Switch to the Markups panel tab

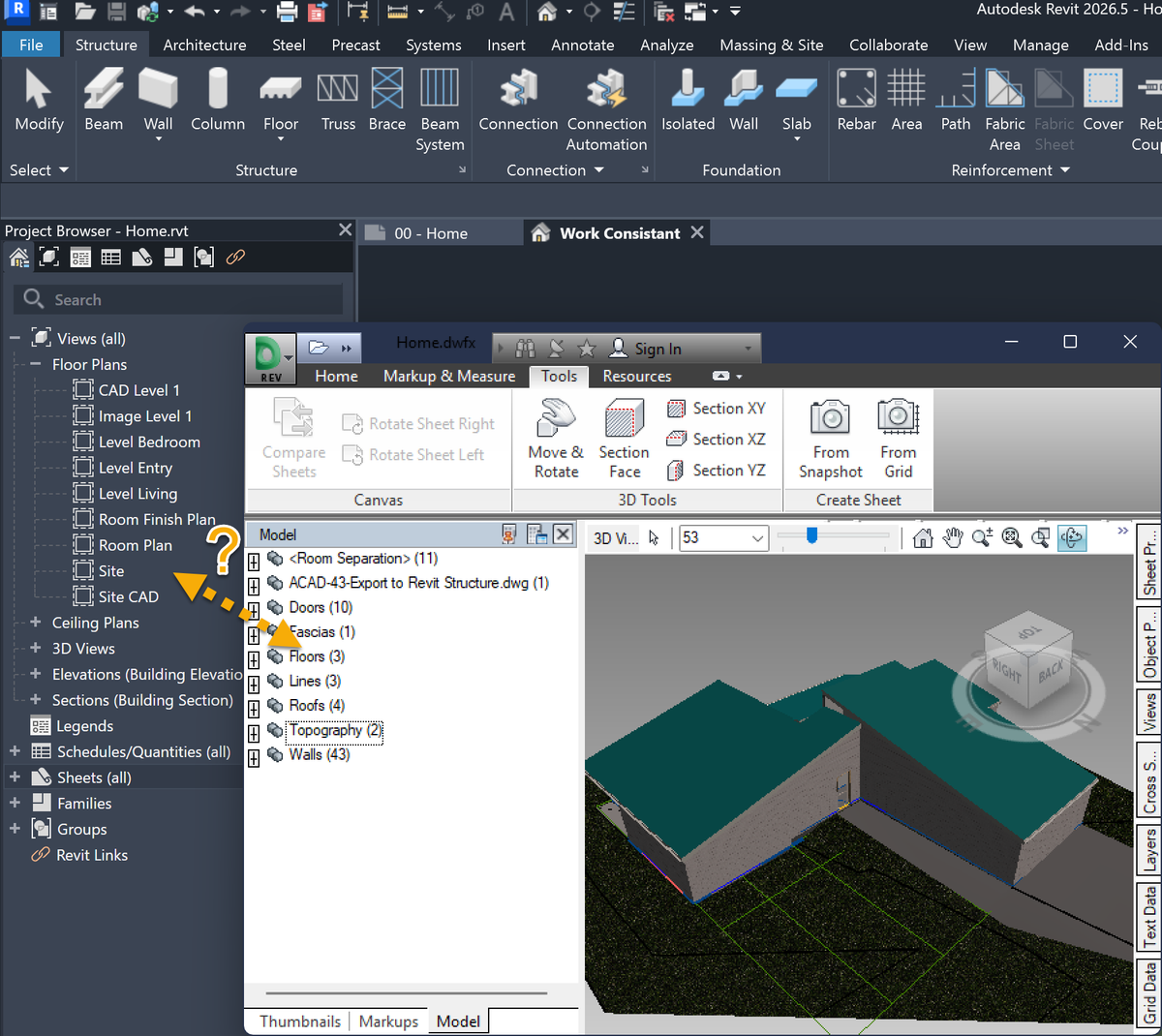(388, 1021)
